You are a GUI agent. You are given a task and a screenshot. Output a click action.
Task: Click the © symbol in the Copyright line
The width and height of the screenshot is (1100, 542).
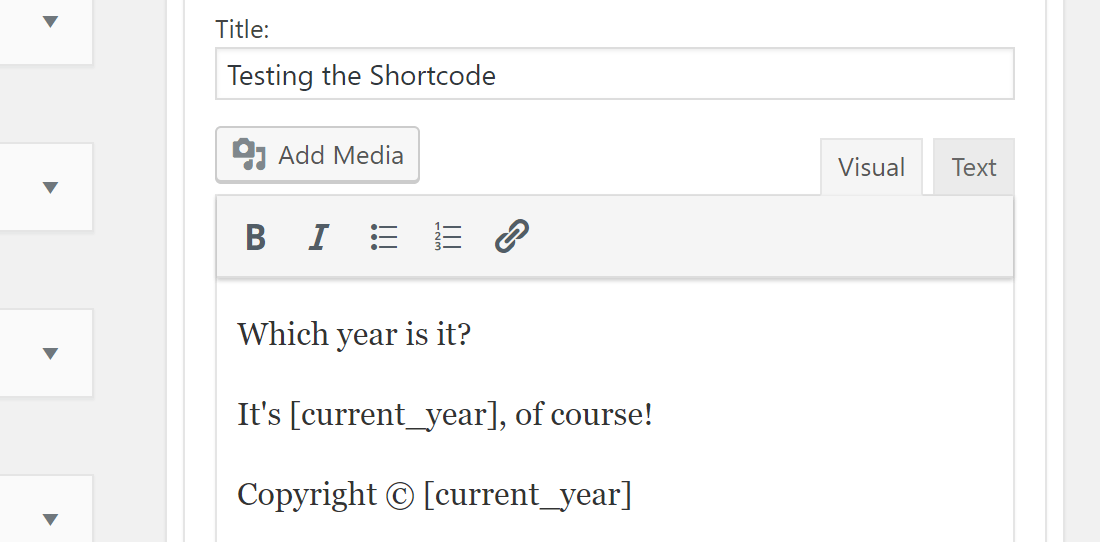click(400, 495)
